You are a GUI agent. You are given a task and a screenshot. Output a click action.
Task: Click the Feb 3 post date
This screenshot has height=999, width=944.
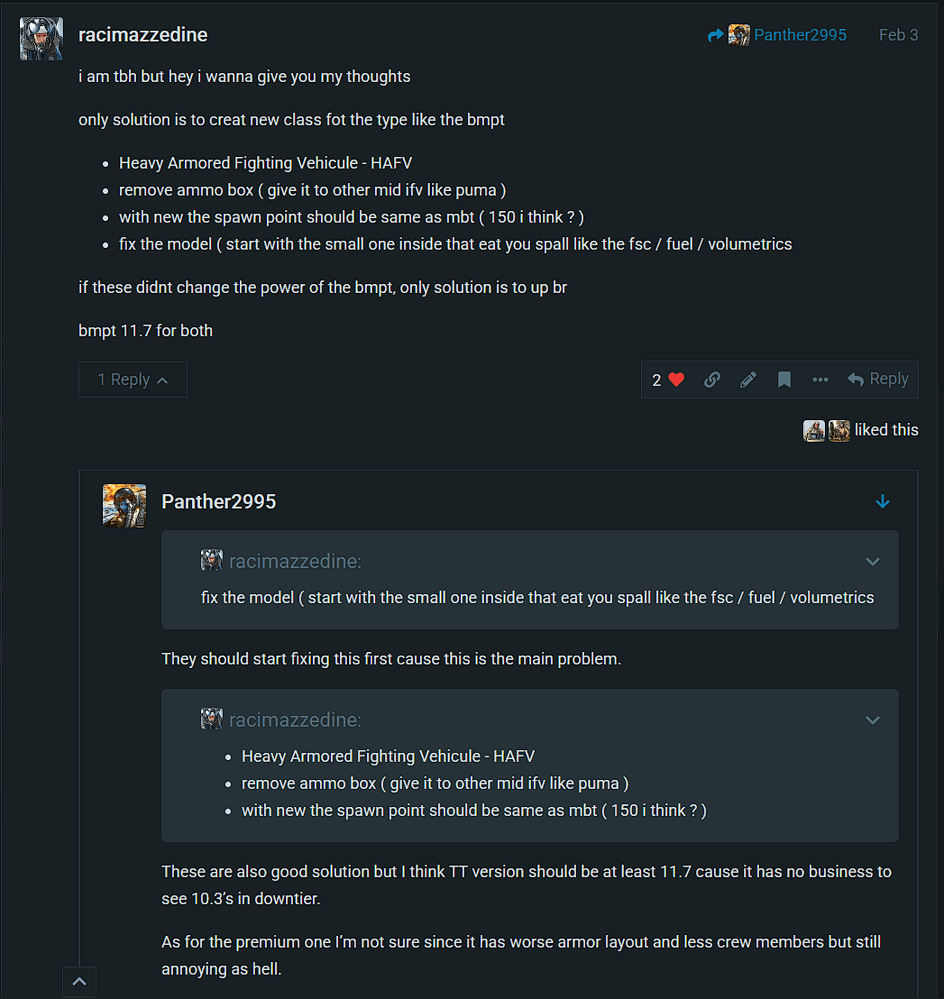click(898, 35)
